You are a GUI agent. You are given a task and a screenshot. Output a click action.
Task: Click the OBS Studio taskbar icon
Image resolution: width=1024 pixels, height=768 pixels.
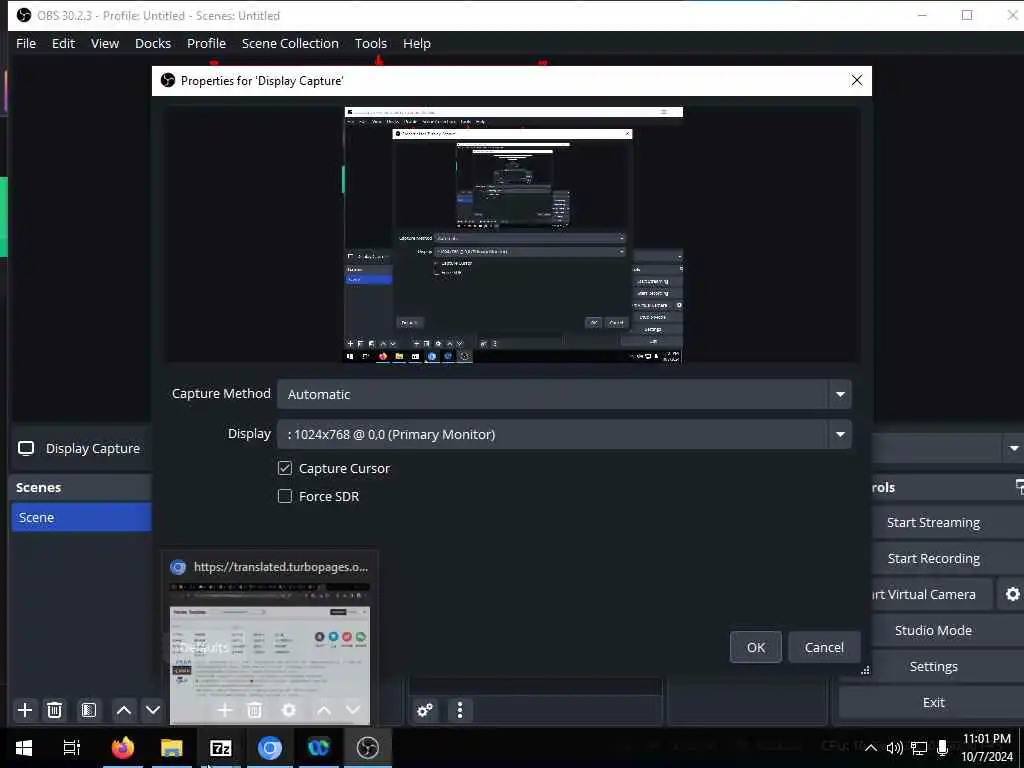(368, 747)
